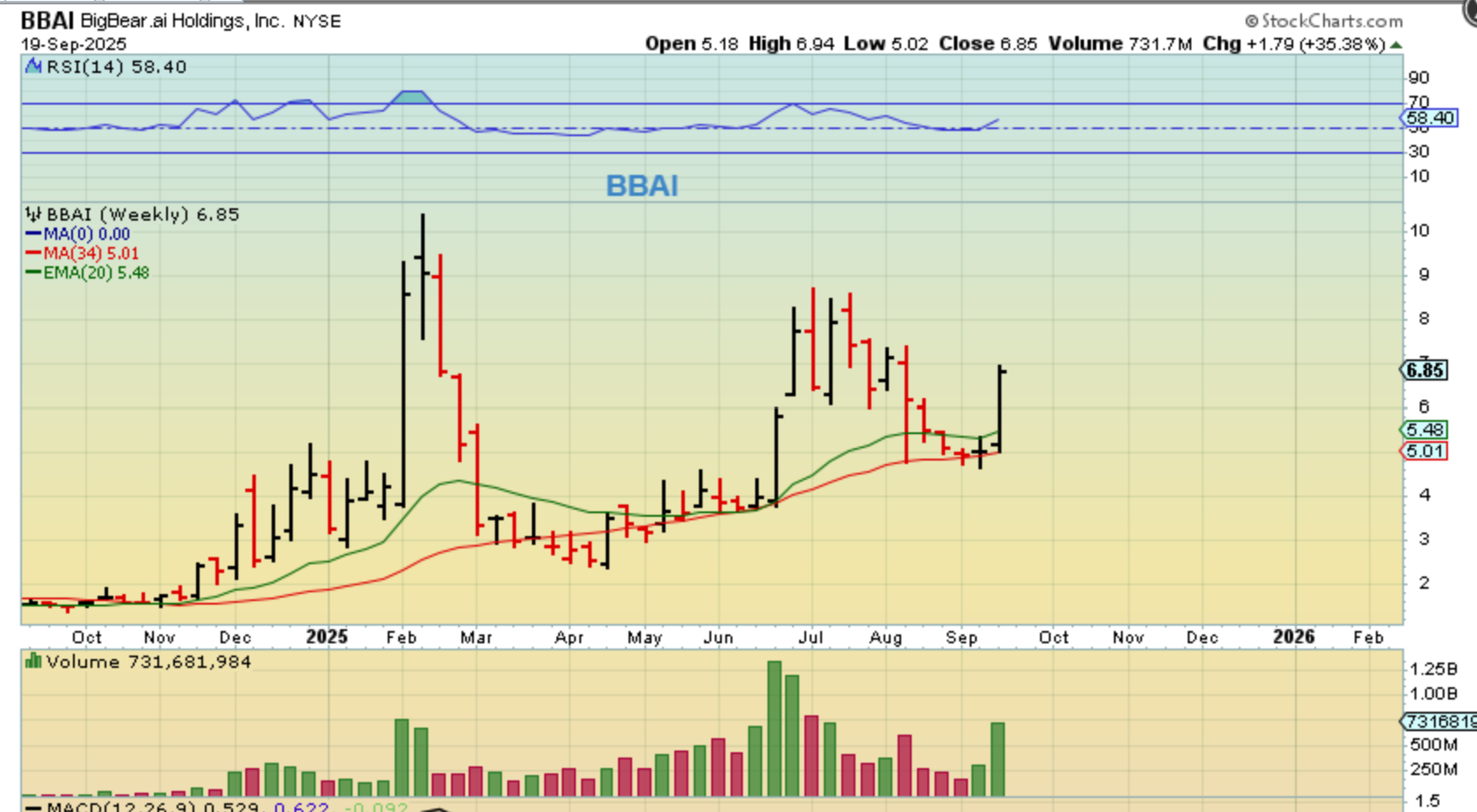Screen dimensions: 1477x812
Task: Click the 4 level on price axis
Action: tap(1424, 495)
